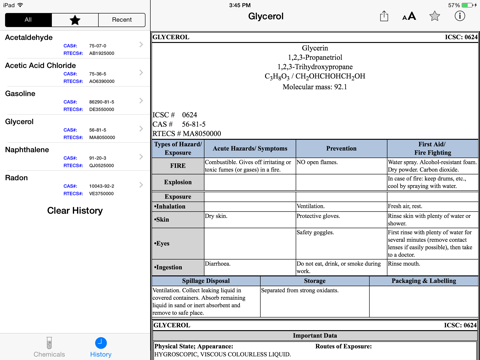
Task: Select Naphthalene in the history list
Action: 75,157
